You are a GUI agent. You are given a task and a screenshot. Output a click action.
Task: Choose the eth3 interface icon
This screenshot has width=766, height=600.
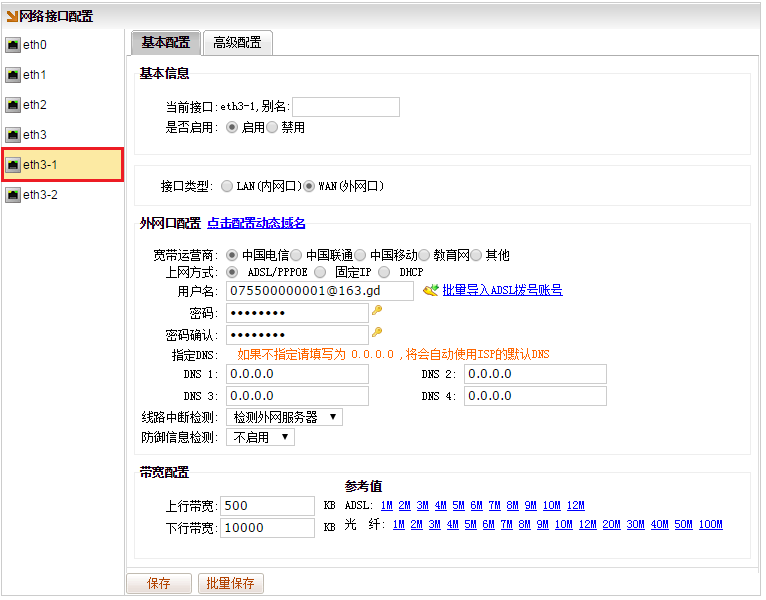(x=13, y=135)
